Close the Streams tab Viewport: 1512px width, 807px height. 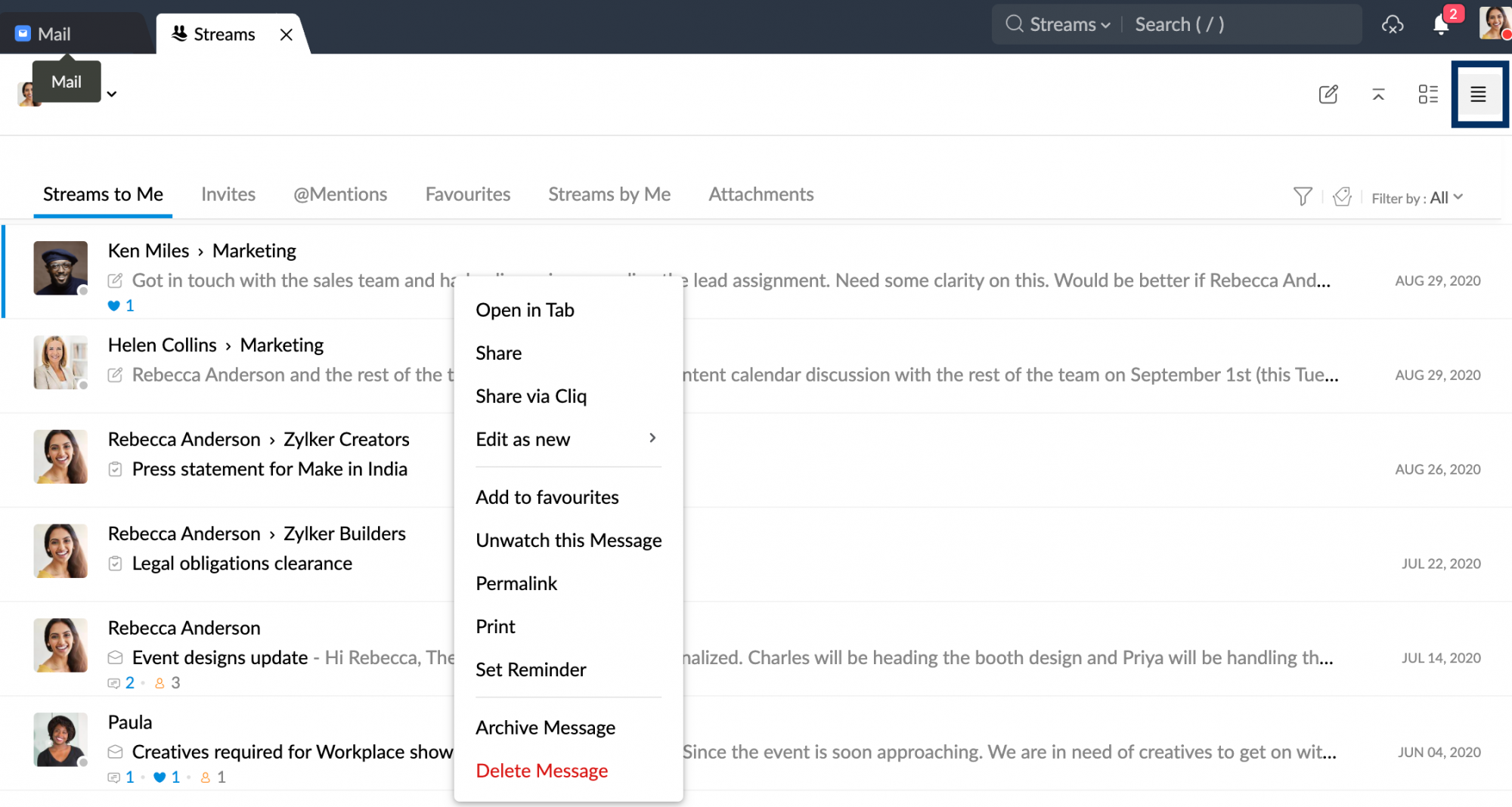click(x=287, y=35)
